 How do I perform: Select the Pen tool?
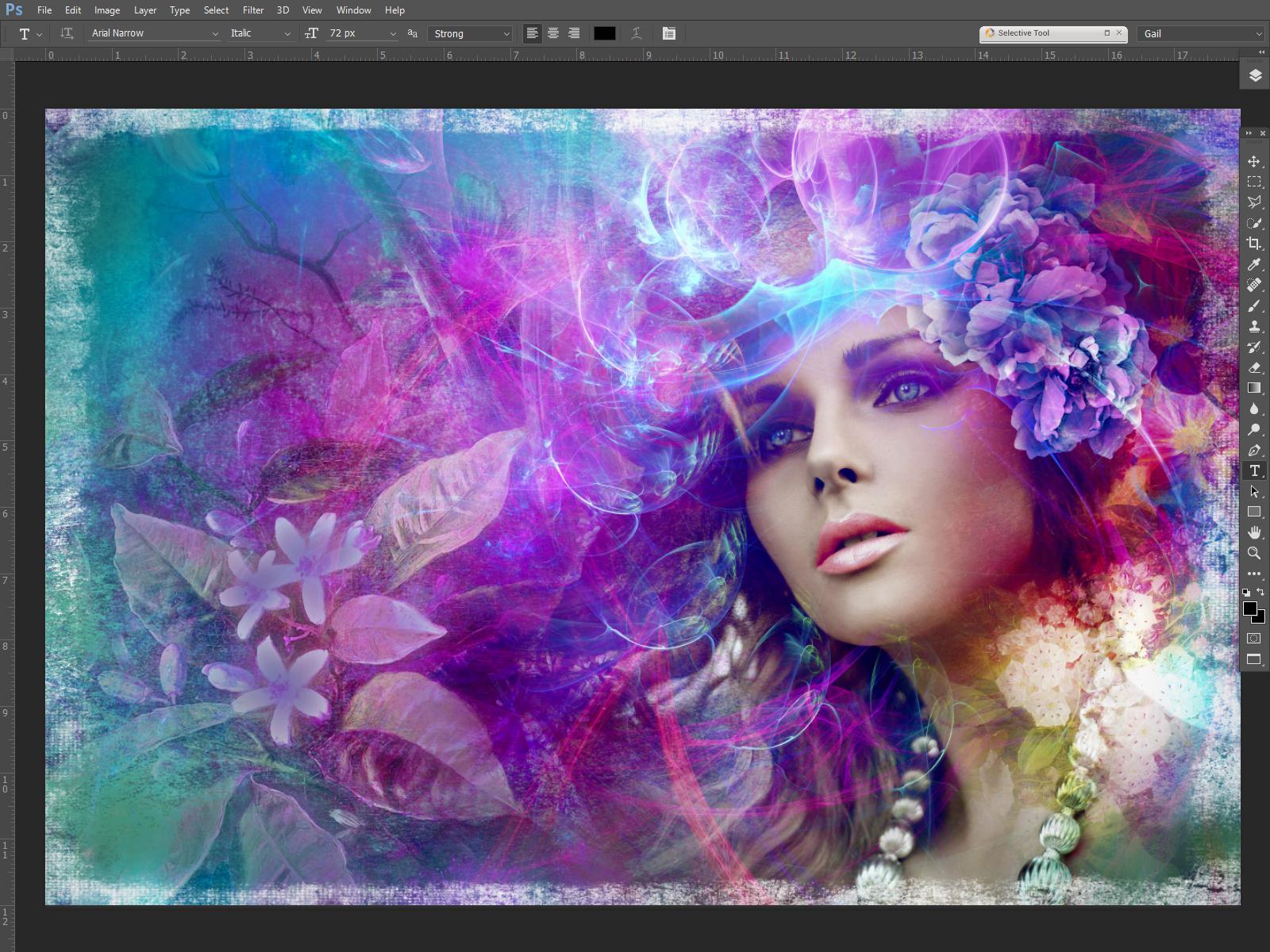1254,451
